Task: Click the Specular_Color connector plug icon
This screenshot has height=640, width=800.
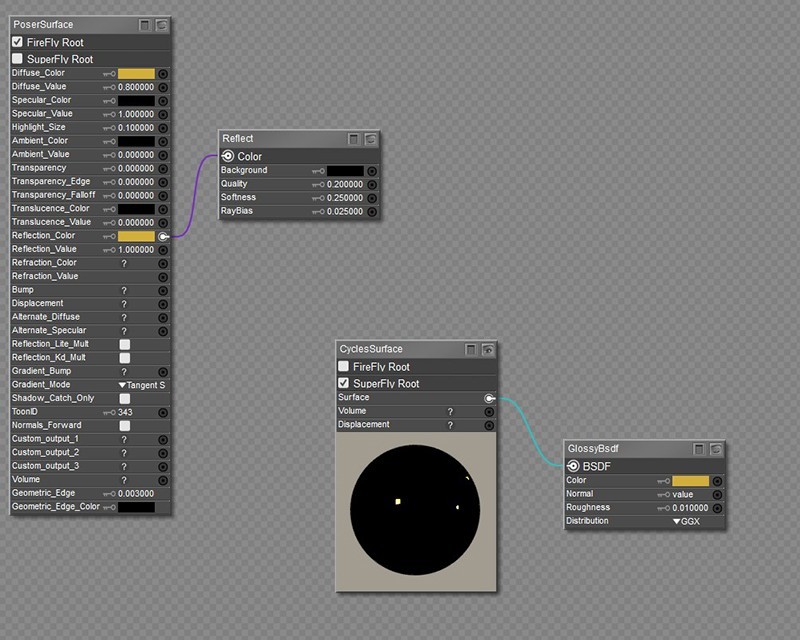Action: tap(163, 101)
